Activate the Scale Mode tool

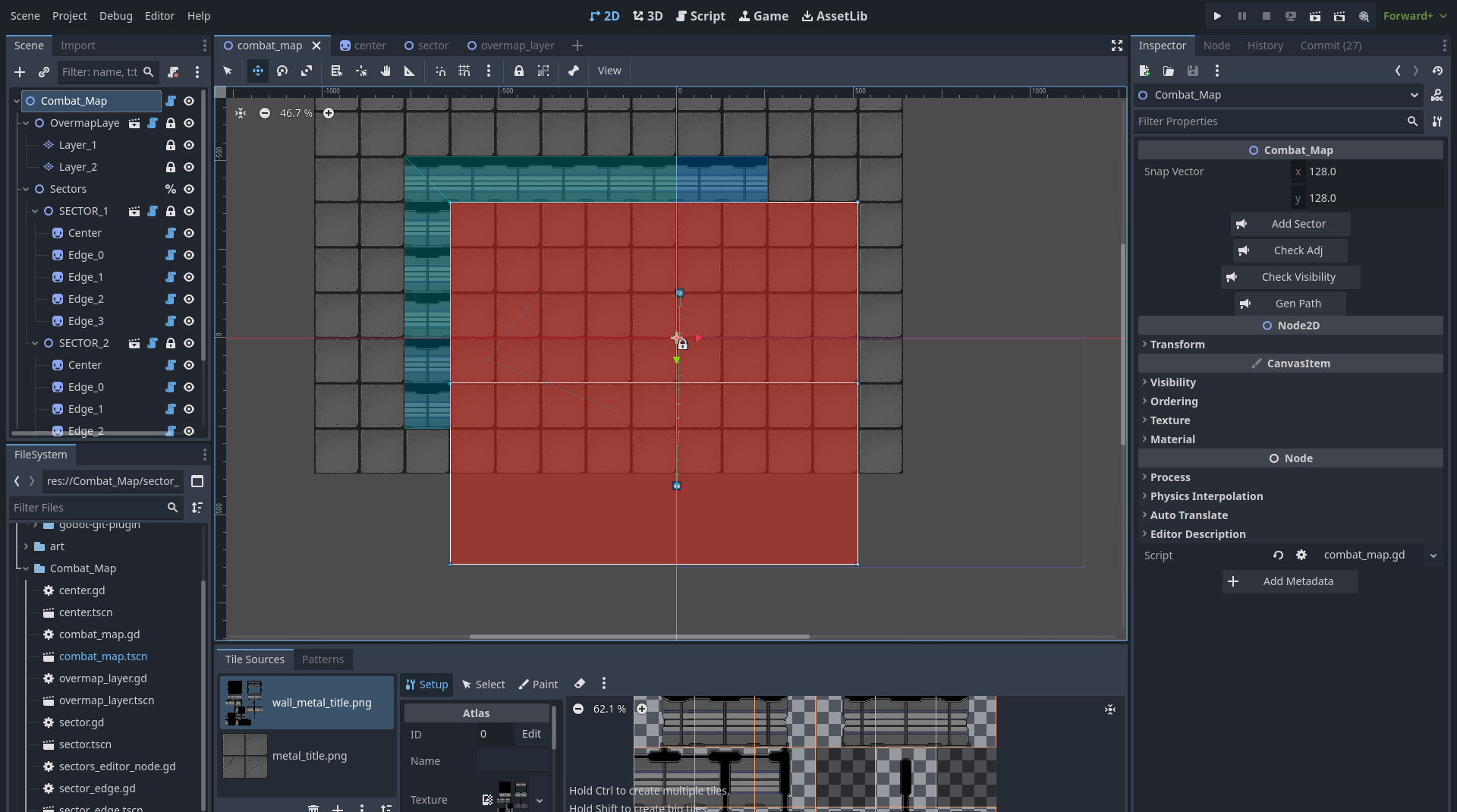tap(307, 71)
